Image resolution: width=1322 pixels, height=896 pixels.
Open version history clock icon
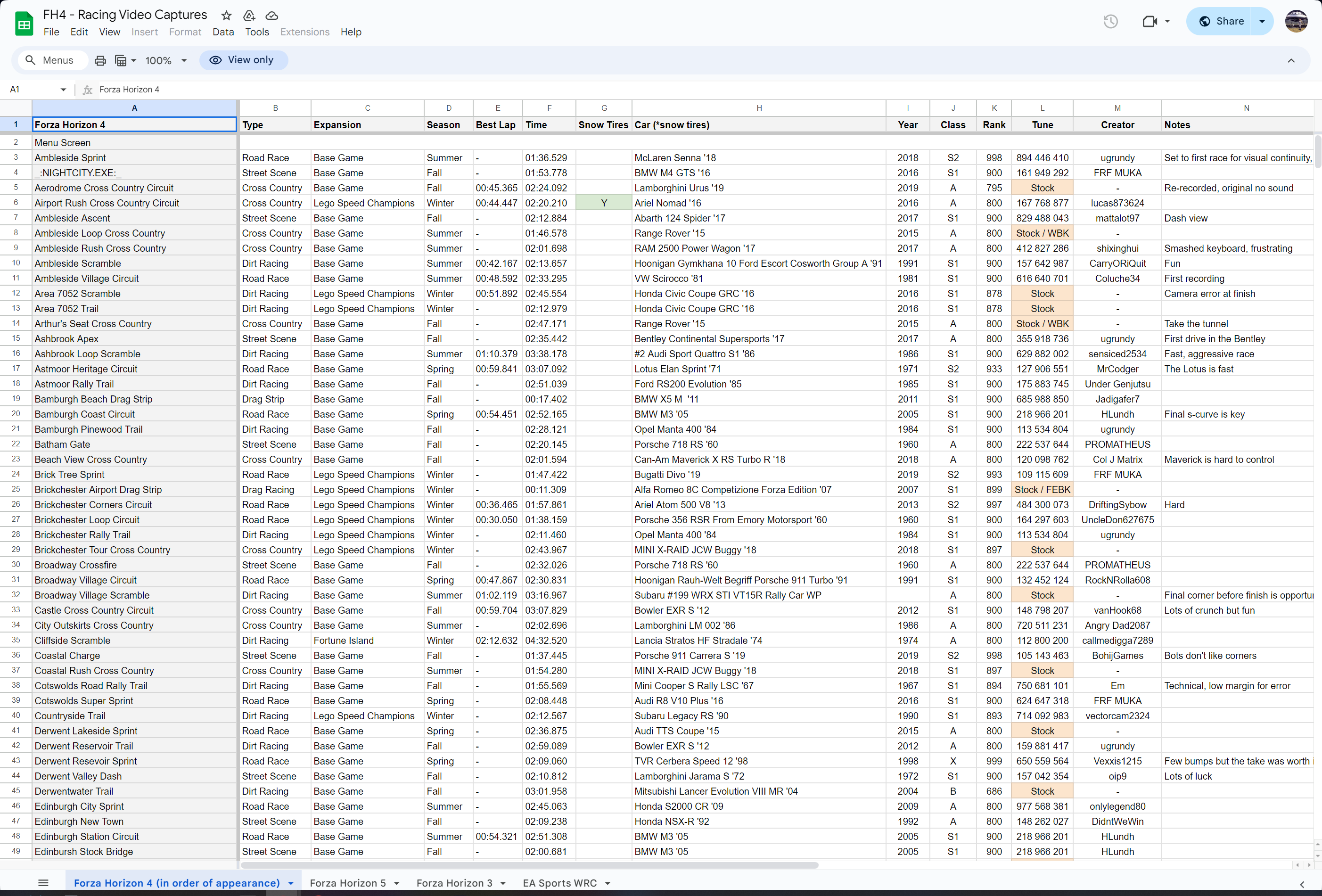[1110, 22]
